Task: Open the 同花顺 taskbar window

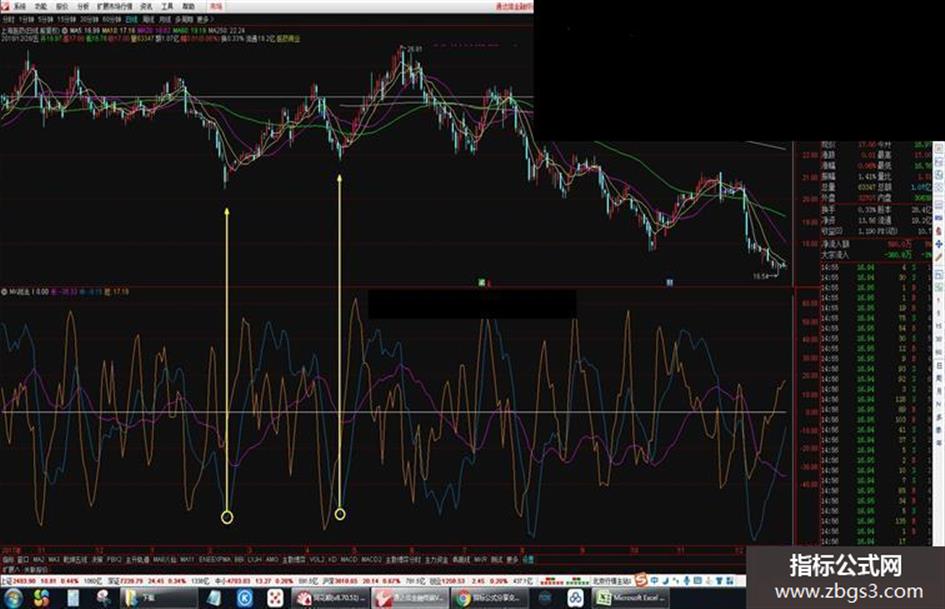Action: 330,598
